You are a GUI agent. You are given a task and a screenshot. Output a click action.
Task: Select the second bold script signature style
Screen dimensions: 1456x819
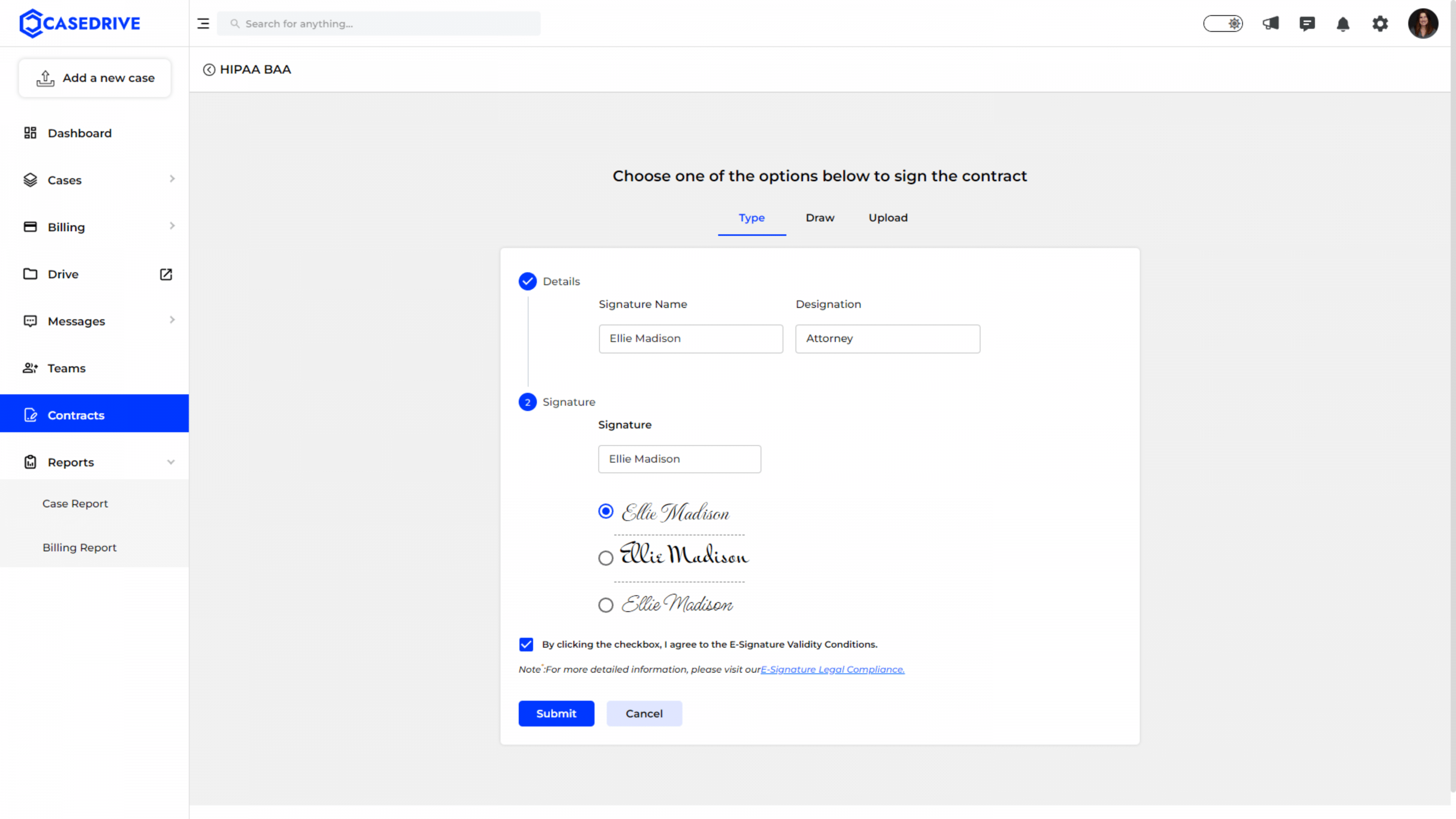coord(605,558)
